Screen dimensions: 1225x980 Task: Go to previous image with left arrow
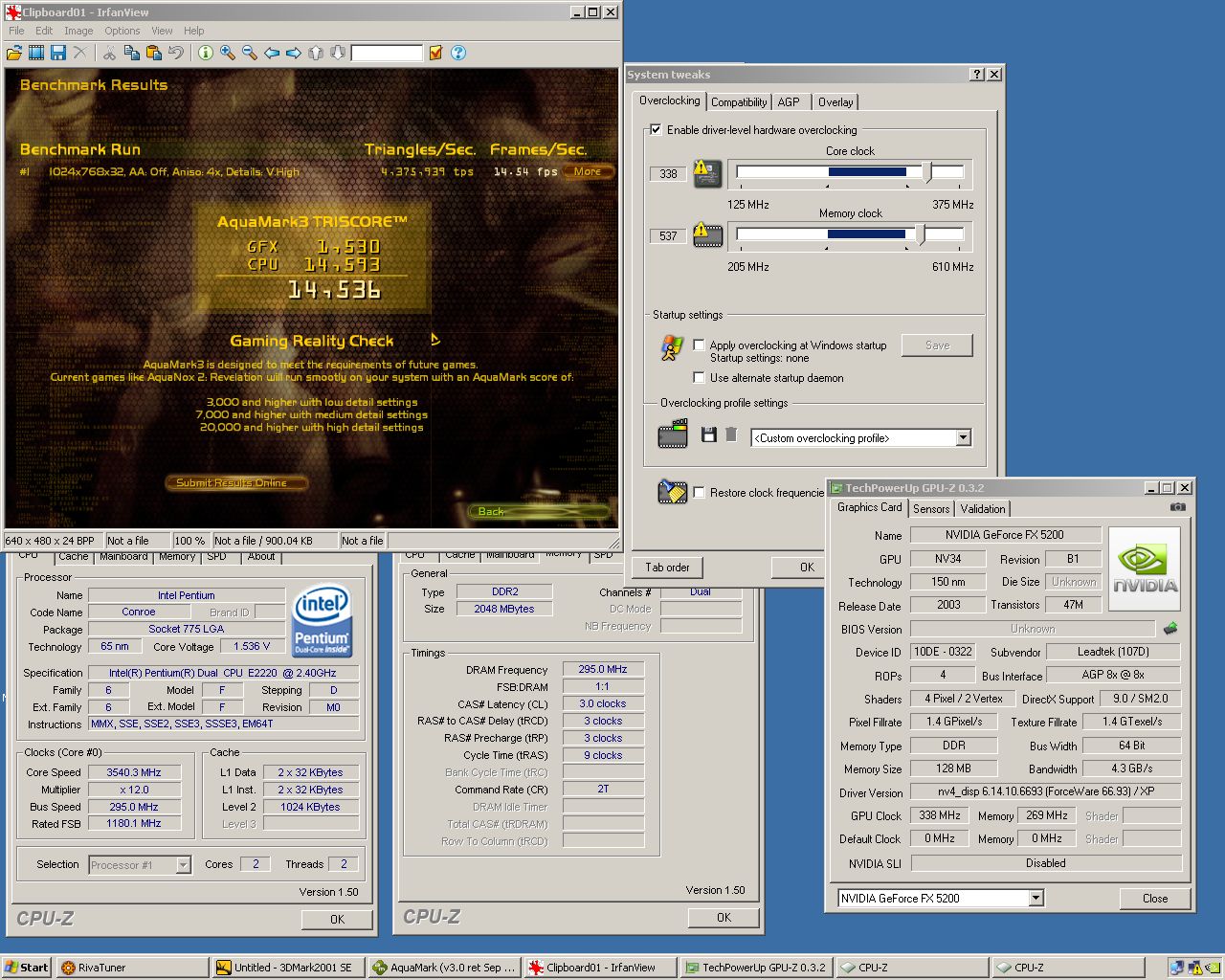(272, 53)
